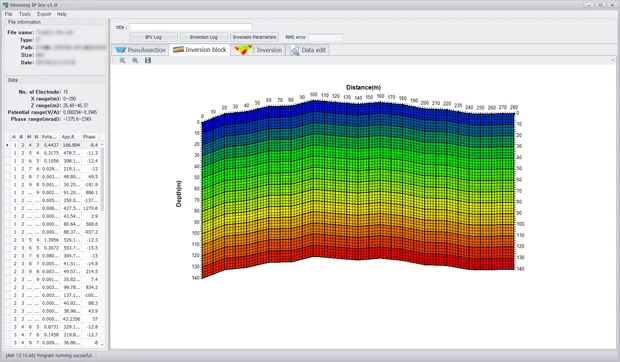Select the cell with value 43.2356
This screenshot has width=620, height=362.
click(70, 319)
